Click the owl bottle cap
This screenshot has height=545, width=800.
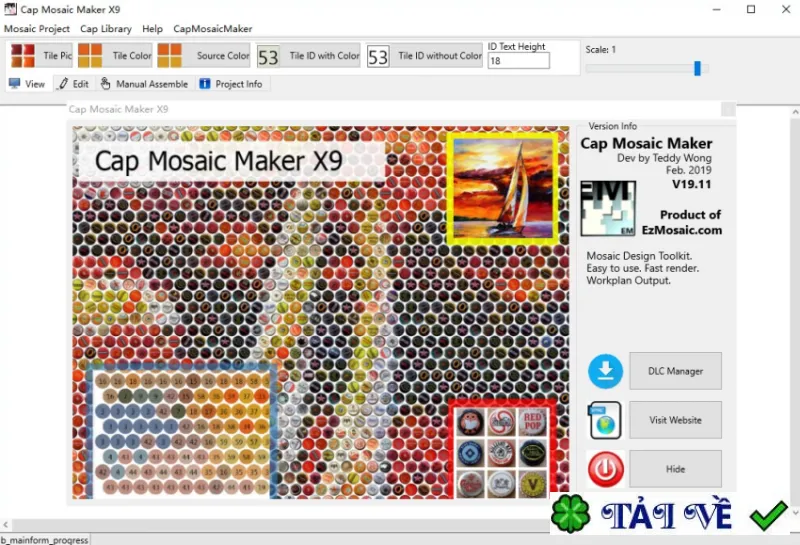pyautogui.click(x=470, y=422)
